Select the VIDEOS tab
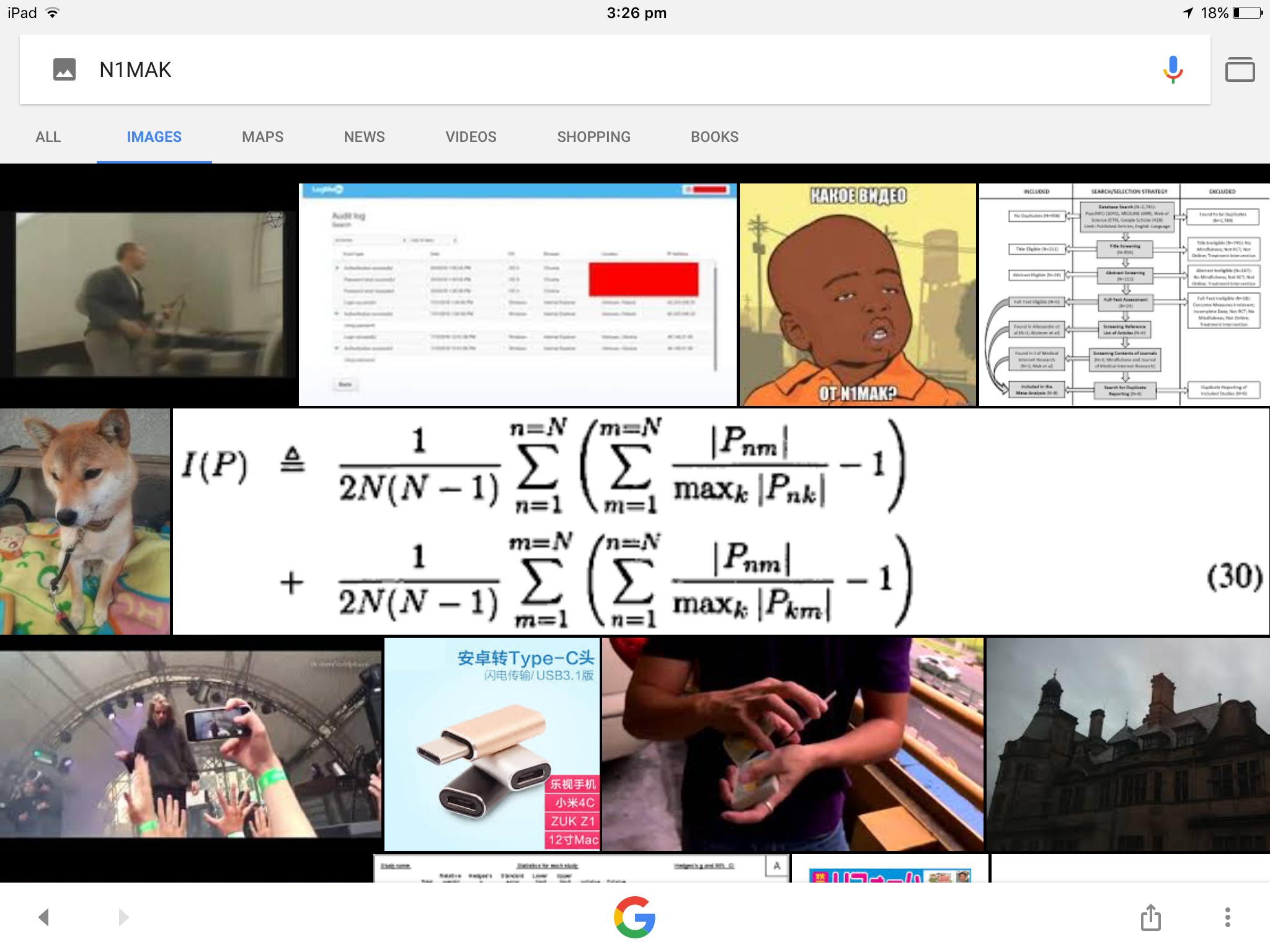Screen dimensions: 1270x952 (x=471, y=137)
